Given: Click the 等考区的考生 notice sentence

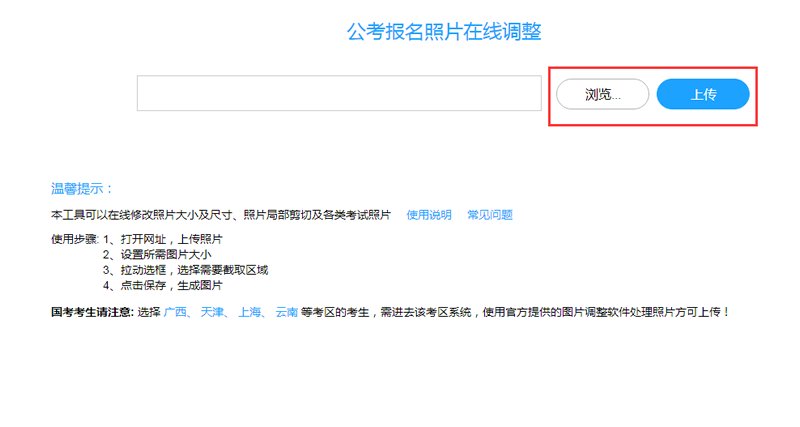Looking at the screenshot, I should 336,312.
